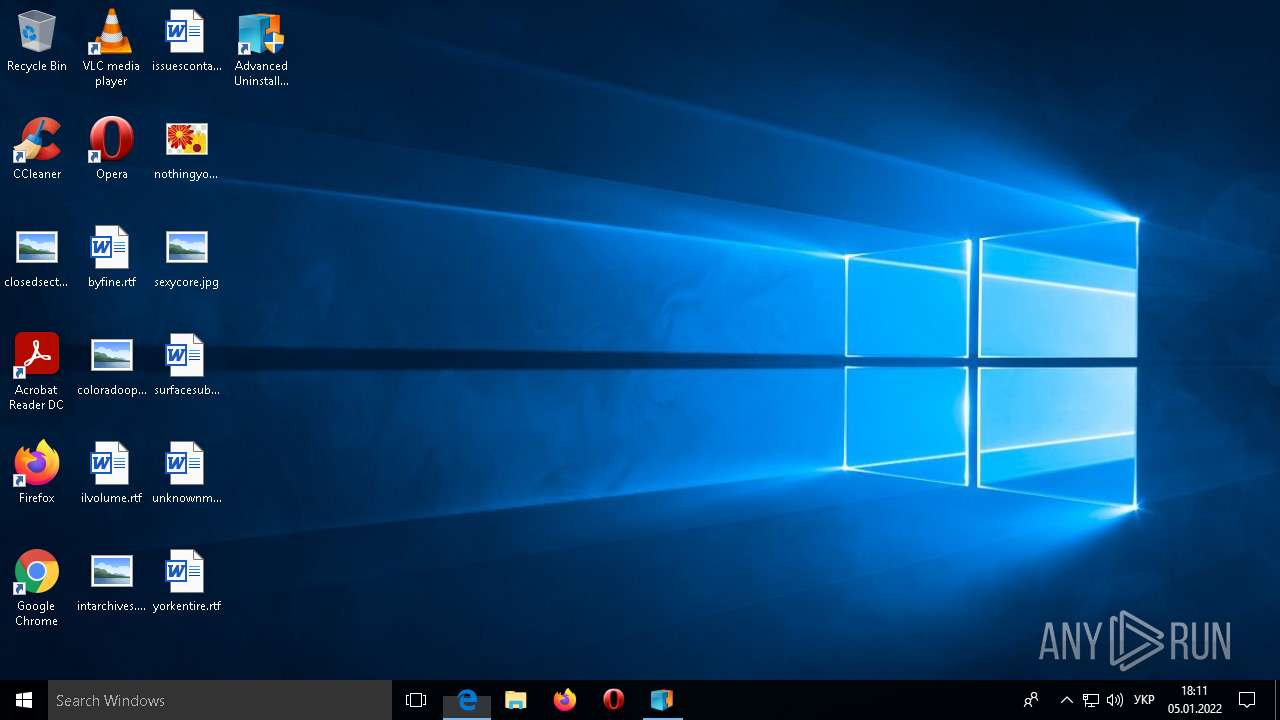Select the byfine.rtf document
The width and height of the screenshot is (1280, 720).
coord(111,258)
